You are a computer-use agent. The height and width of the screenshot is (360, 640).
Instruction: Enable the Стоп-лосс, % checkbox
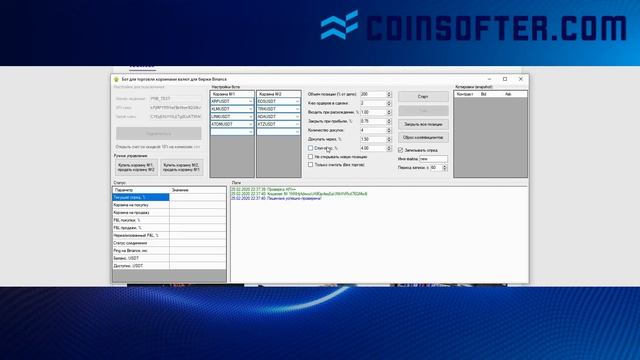coord(311,148)
